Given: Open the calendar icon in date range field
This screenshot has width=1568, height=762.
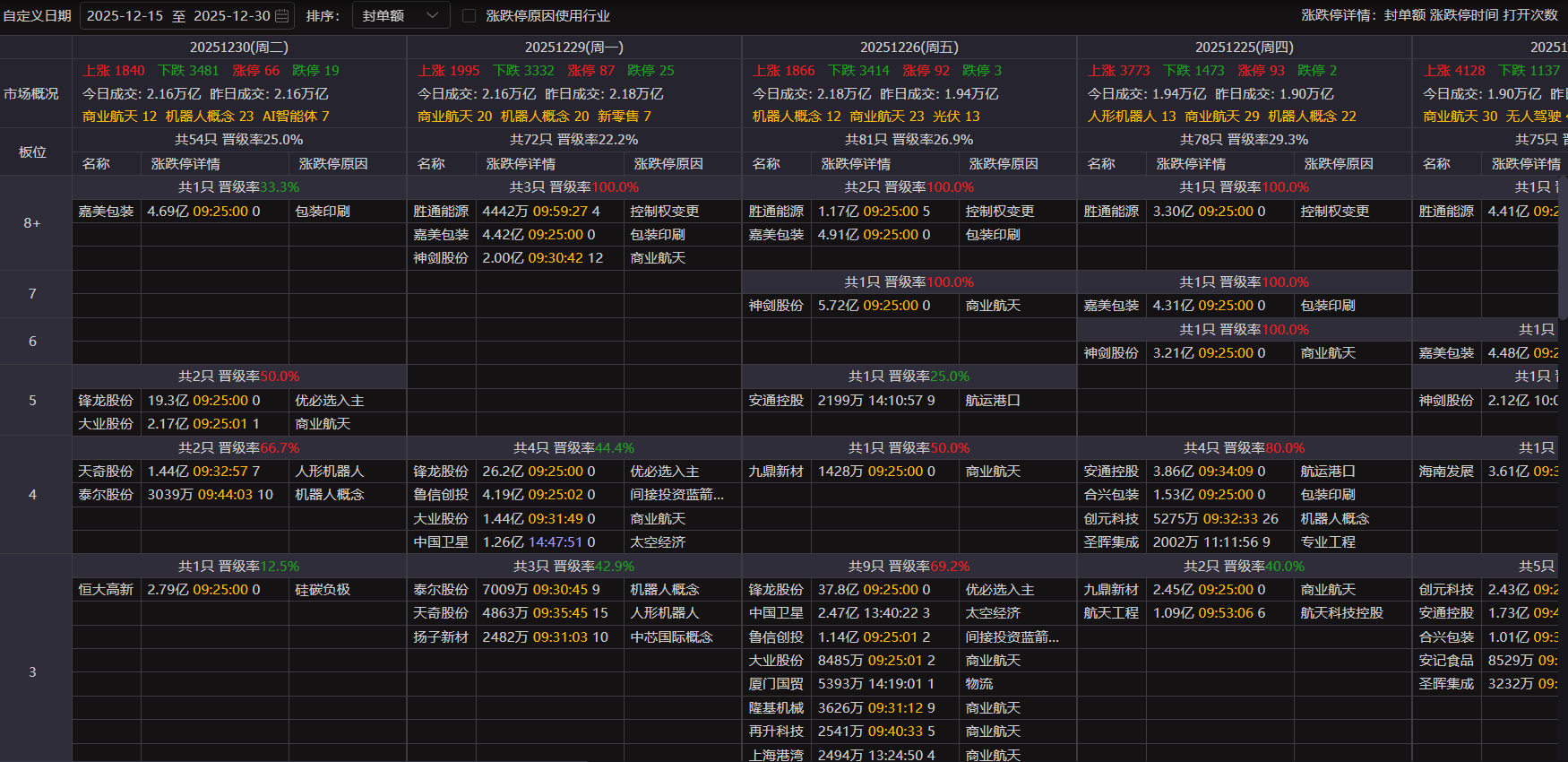Looking at the screenshot, I should (281, 16).
